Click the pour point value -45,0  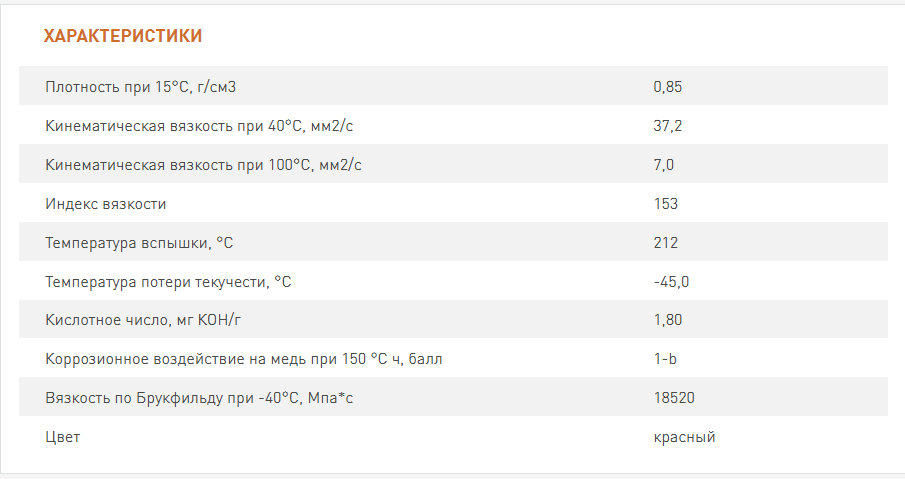tap(671, 282)
